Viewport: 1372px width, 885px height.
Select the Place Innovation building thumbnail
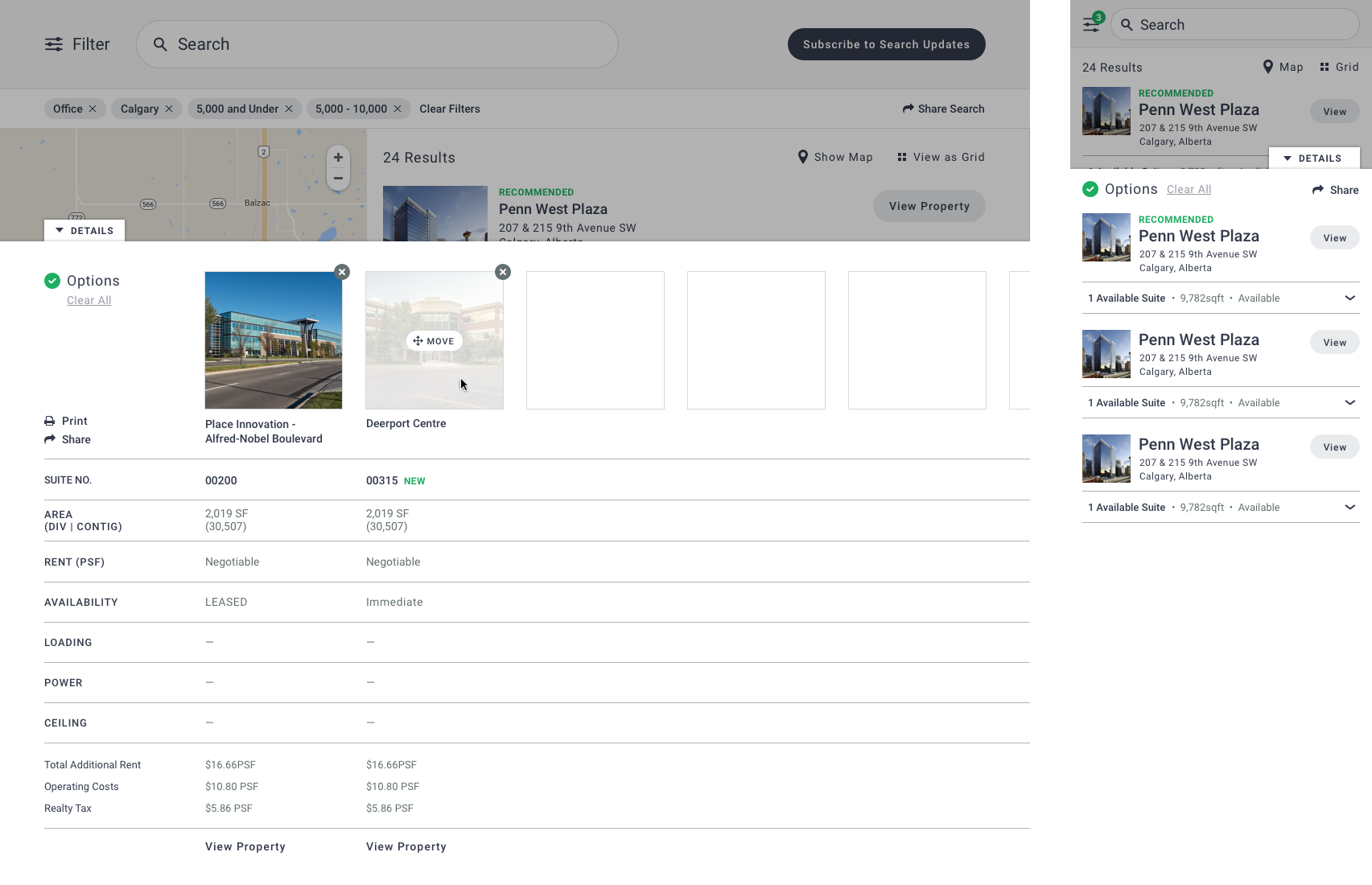click(274, 340)
